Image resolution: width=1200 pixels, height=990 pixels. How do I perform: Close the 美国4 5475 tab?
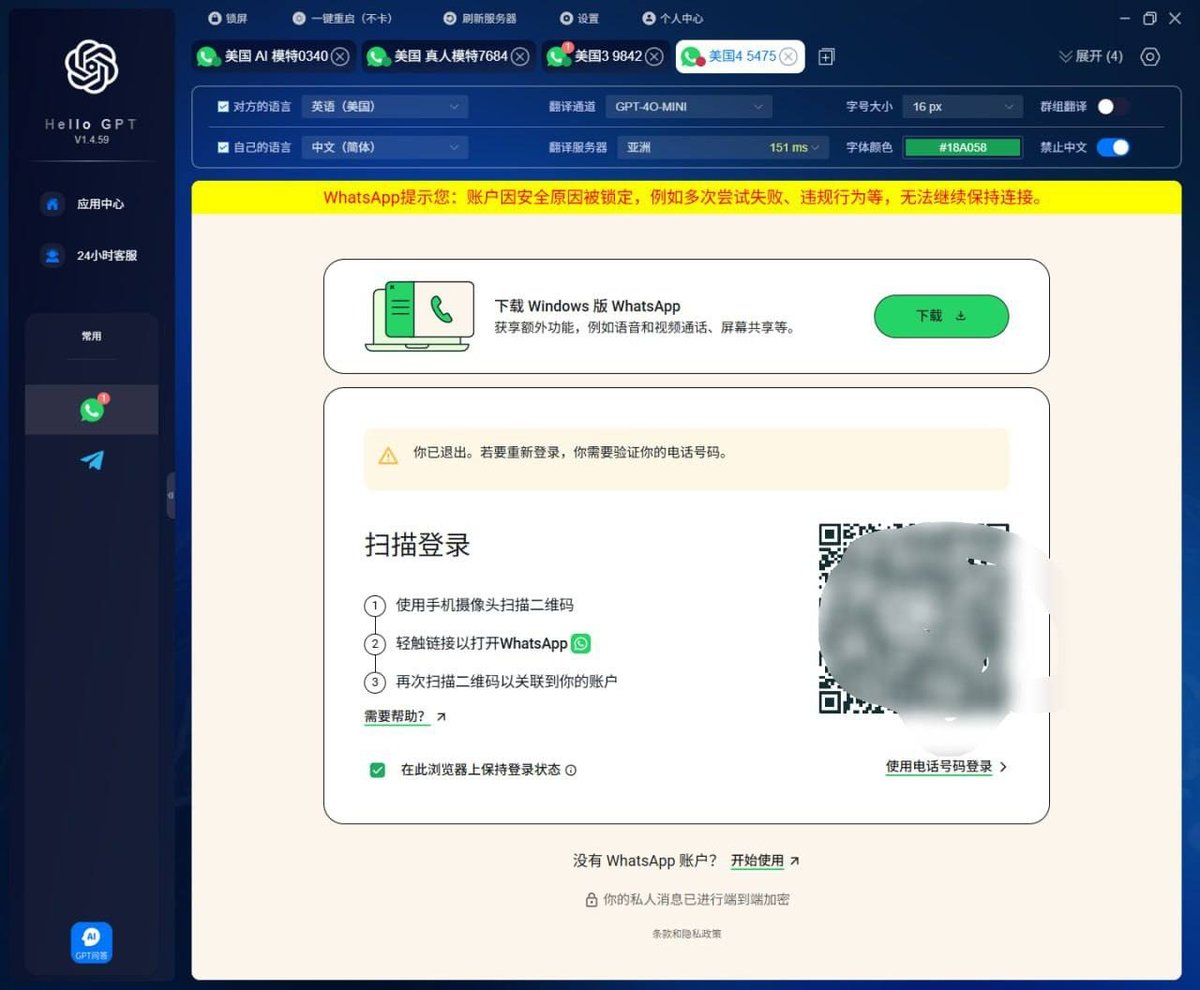(788, 56)
